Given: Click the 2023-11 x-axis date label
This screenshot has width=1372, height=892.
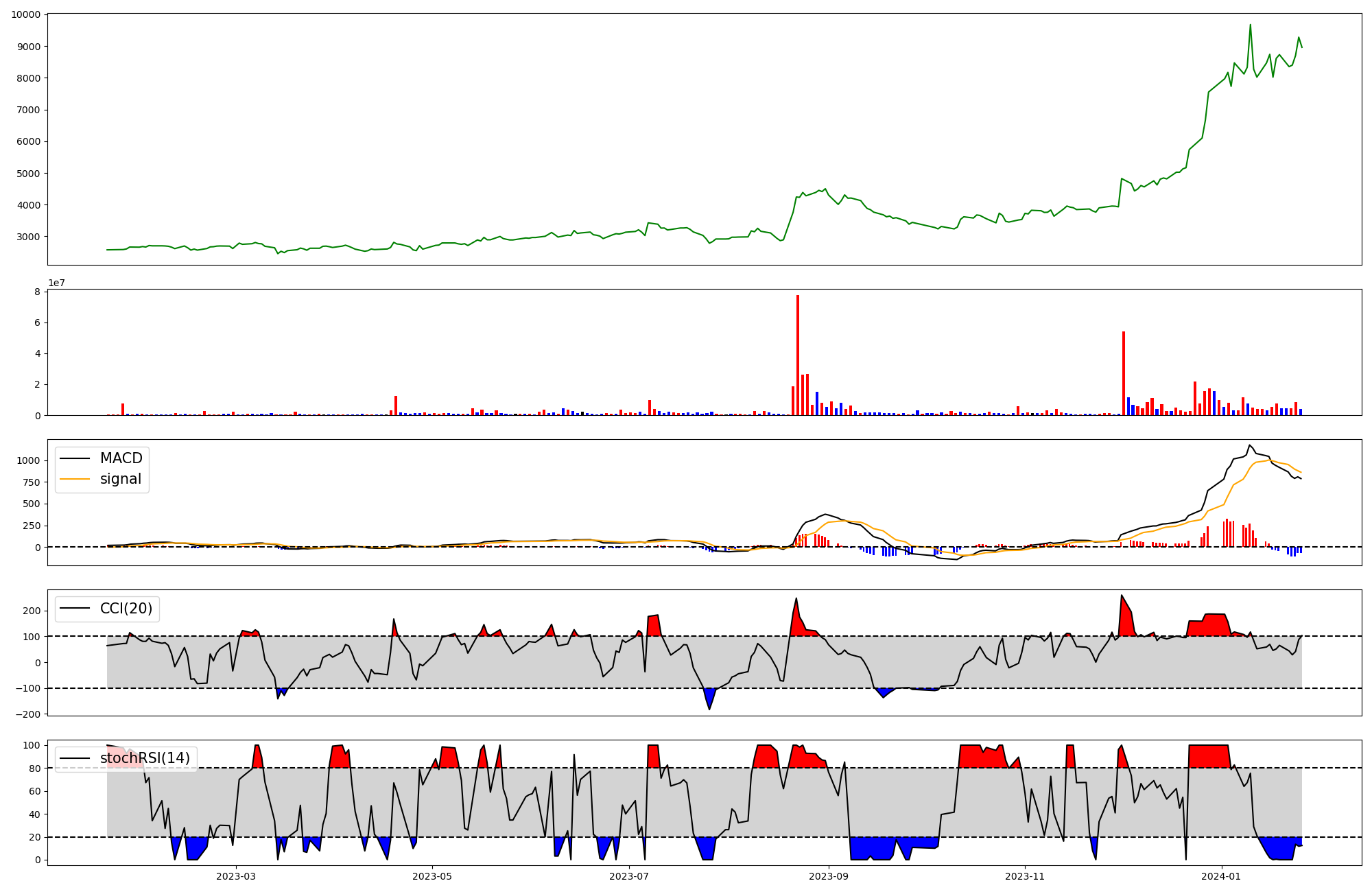Looking at the screenshot, I should 1025,876.
